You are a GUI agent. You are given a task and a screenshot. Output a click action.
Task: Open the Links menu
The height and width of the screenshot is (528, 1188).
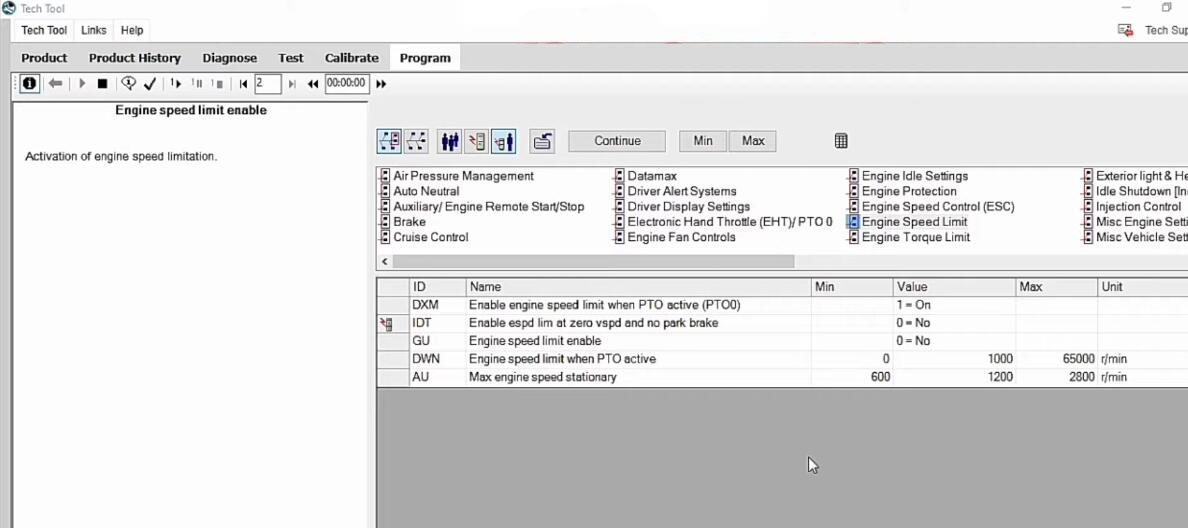tap(94, 30)
